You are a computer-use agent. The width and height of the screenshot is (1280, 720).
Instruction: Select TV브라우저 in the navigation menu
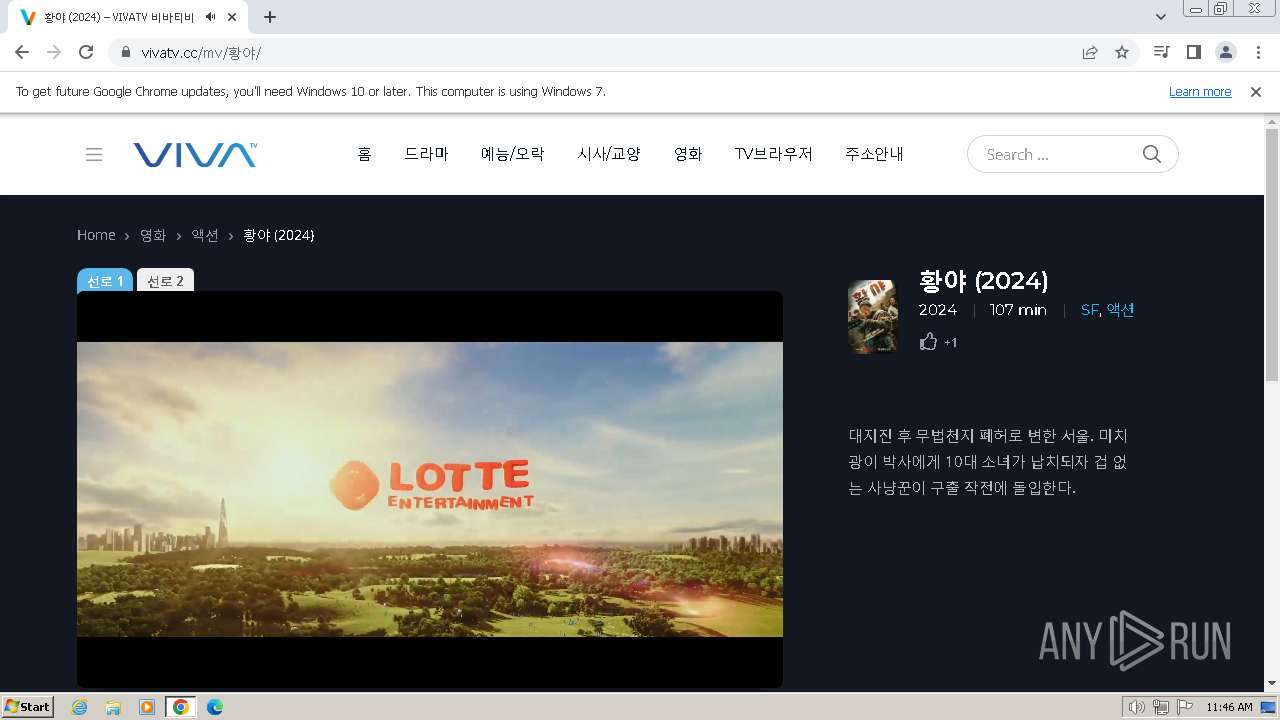(x=774, y=154)
